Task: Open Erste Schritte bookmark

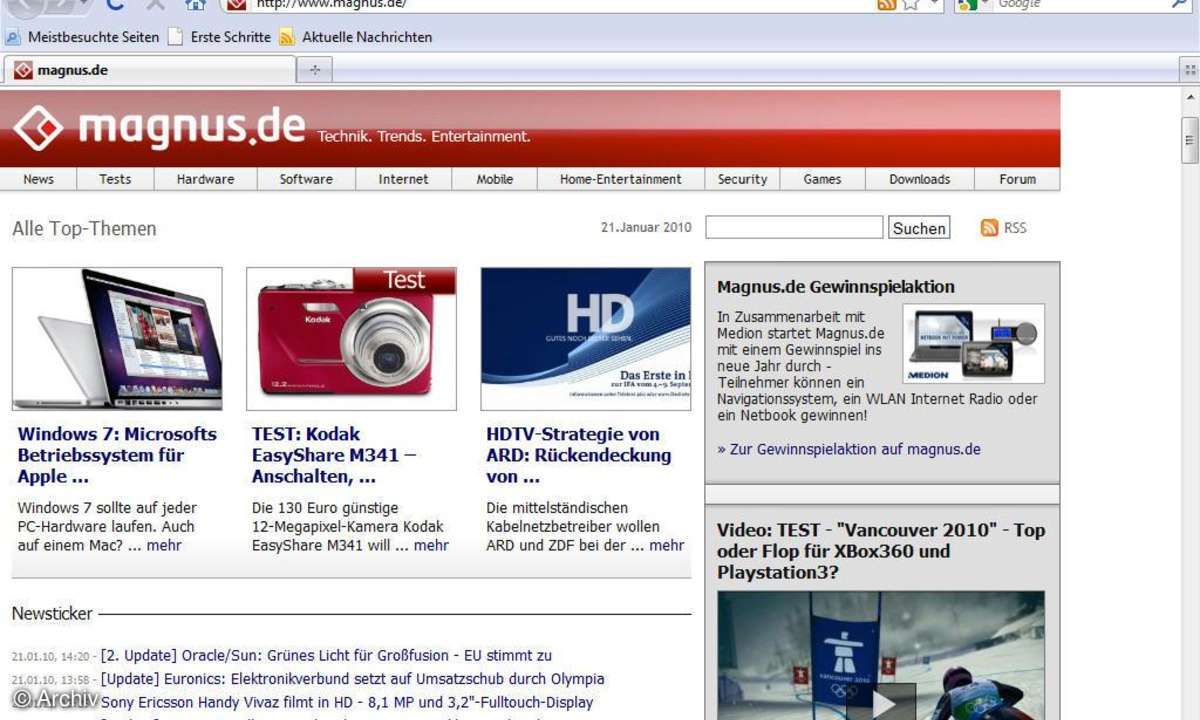Action: pyautogui.click(x=219, y=37)
